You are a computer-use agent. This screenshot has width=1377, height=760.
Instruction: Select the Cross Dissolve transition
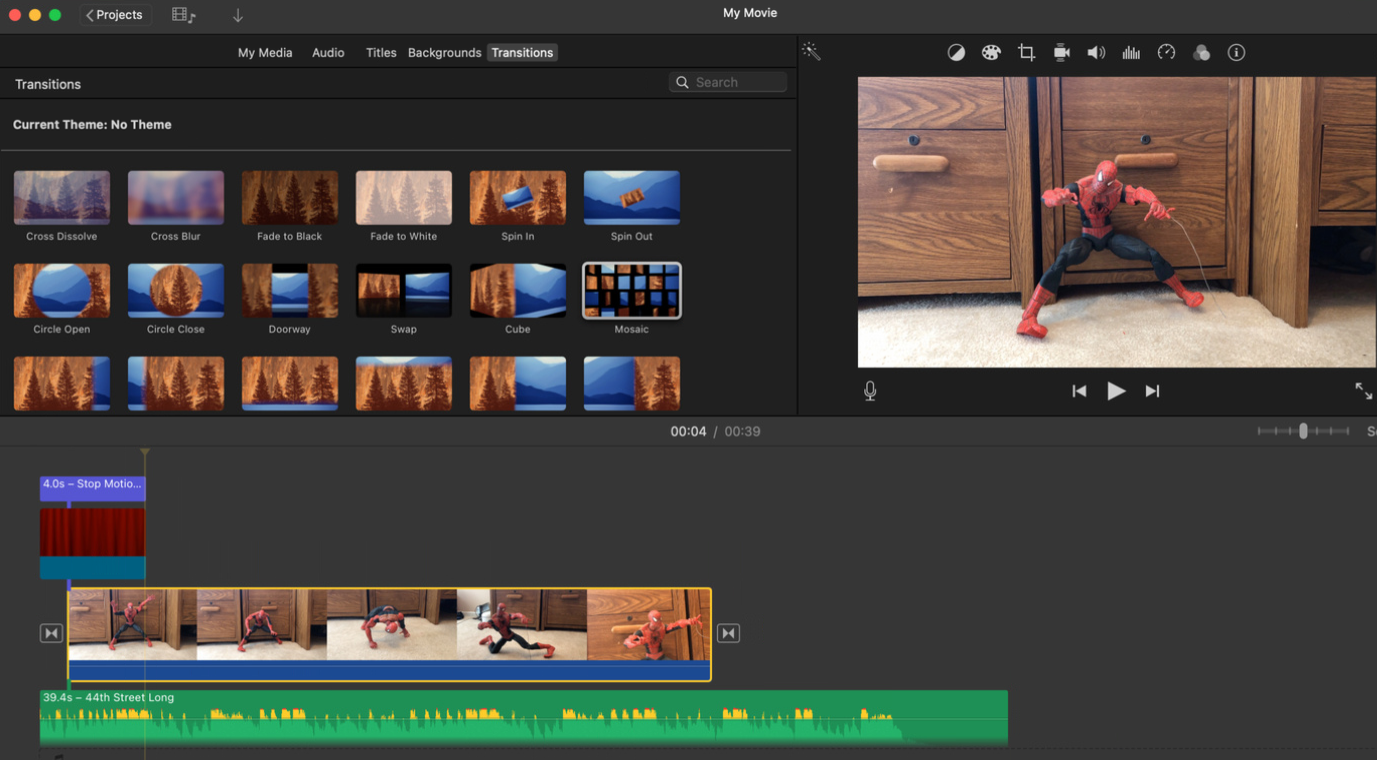coord(62,198)
